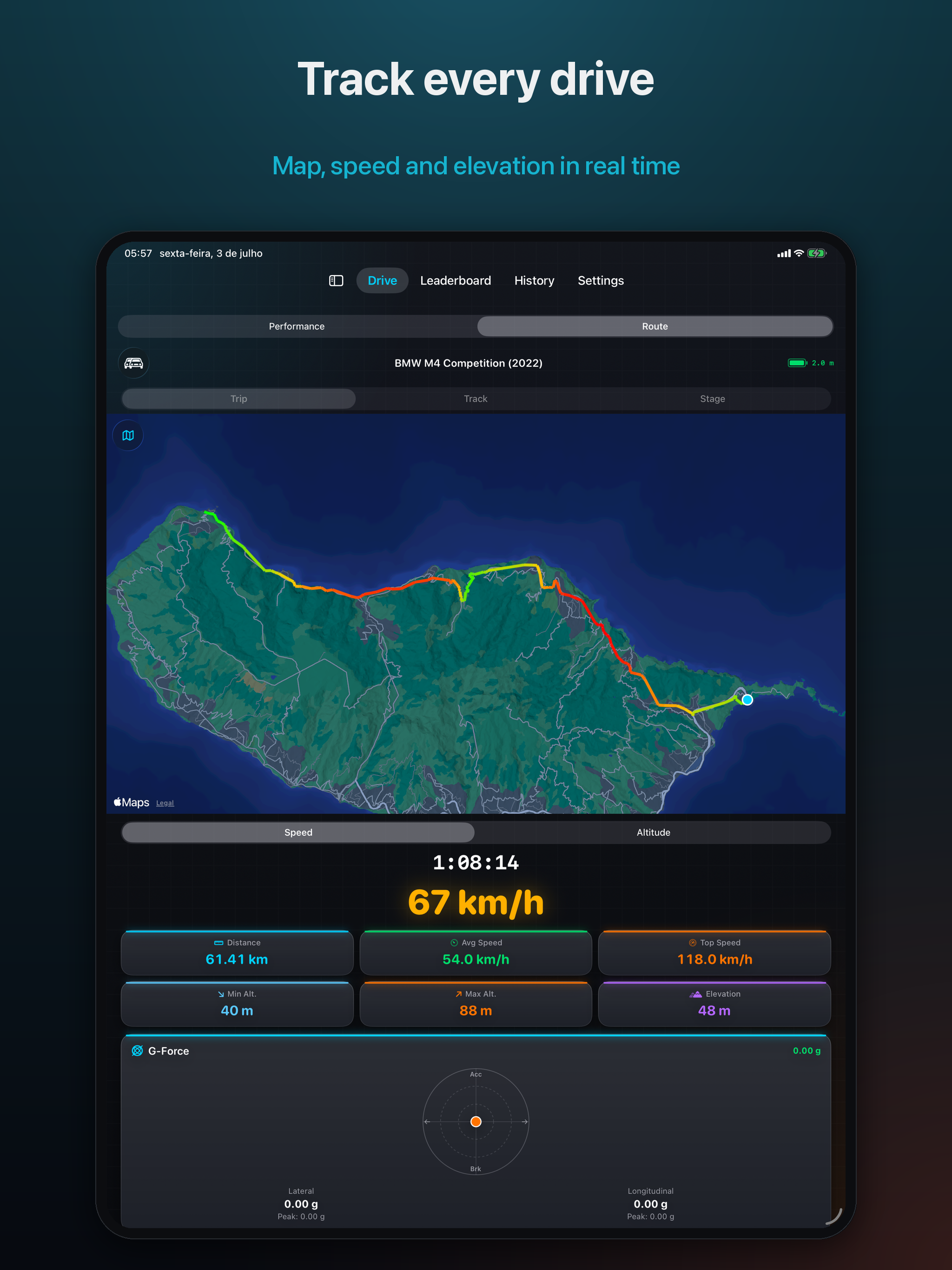
Task: Show the Altitude chart segment
Action: point(653,832)
